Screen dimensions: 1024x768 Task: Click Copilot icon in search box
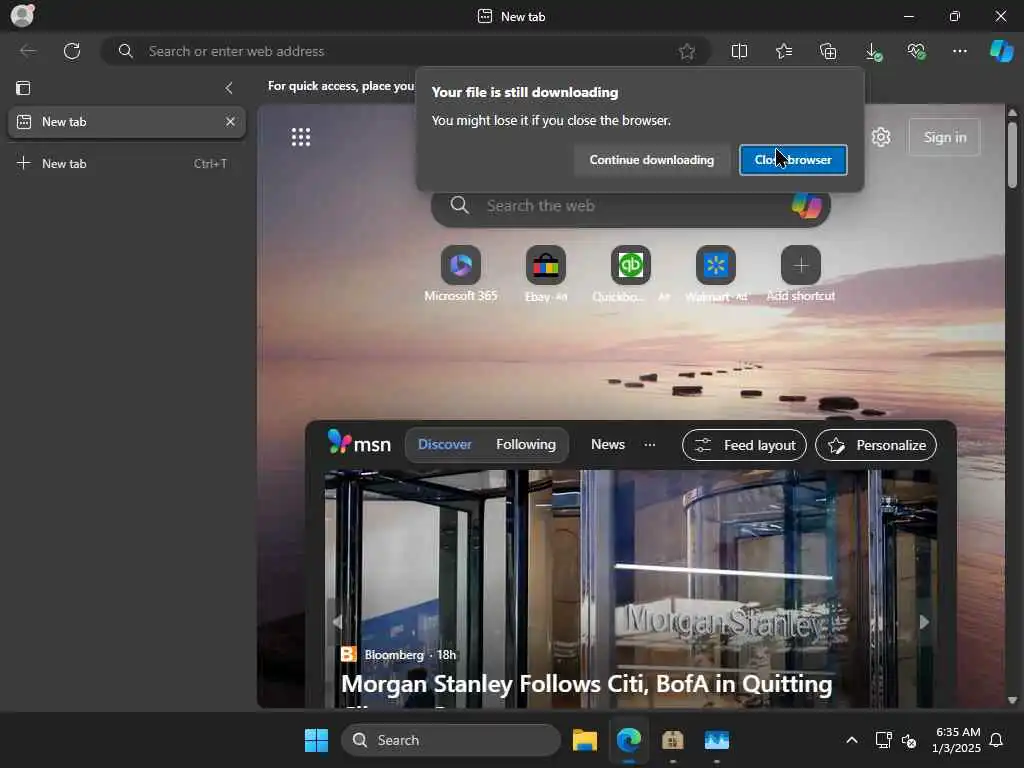807,206
